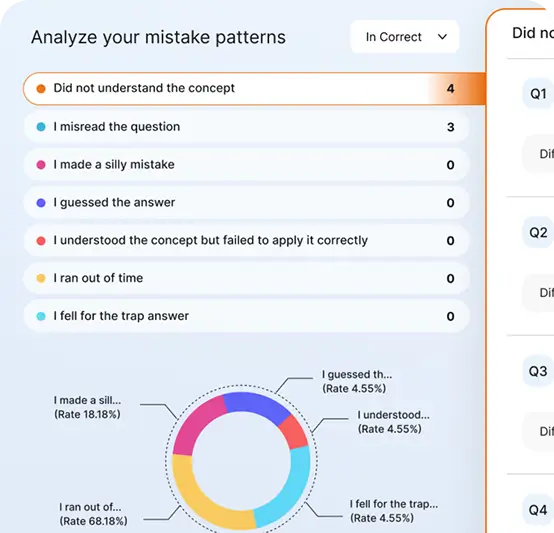
Task: Click 'Analyze your mistake patterns' heading
Action: (158, 37)
